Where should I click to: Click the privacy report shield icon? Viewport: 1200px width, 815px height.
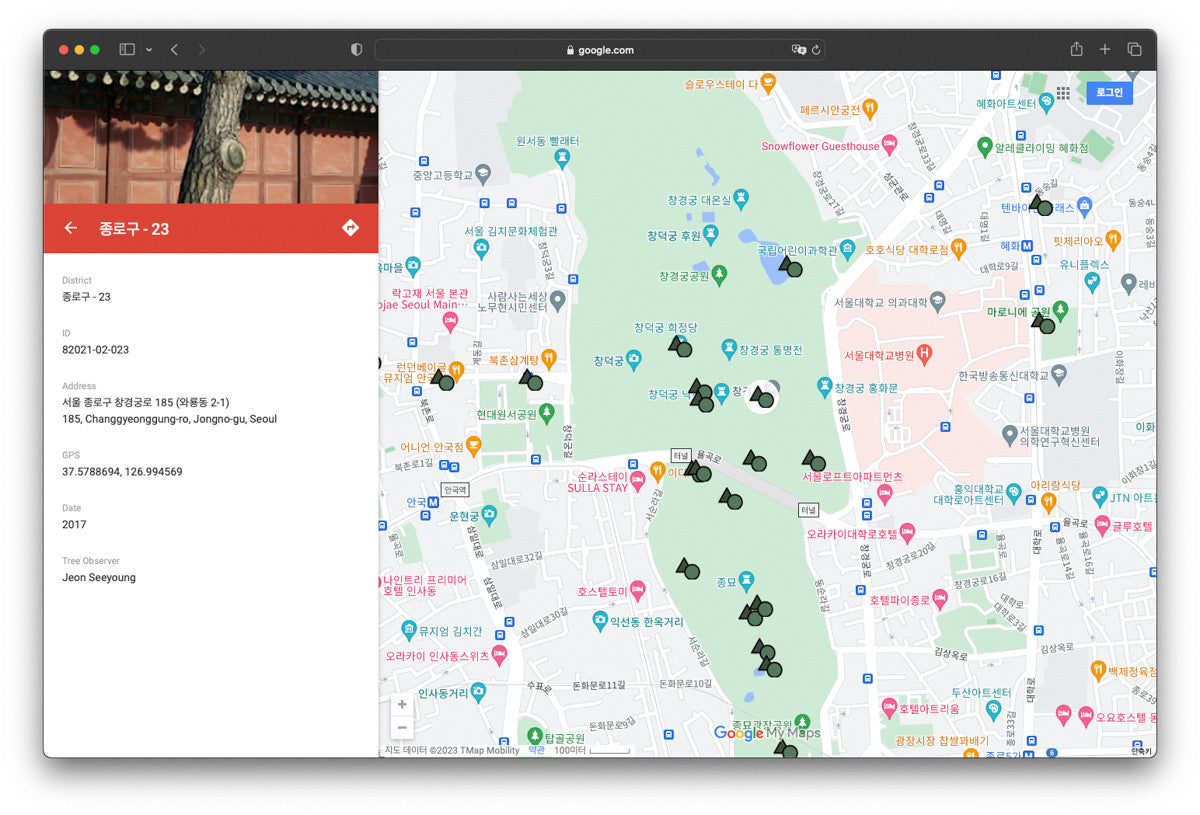(356, 49)
